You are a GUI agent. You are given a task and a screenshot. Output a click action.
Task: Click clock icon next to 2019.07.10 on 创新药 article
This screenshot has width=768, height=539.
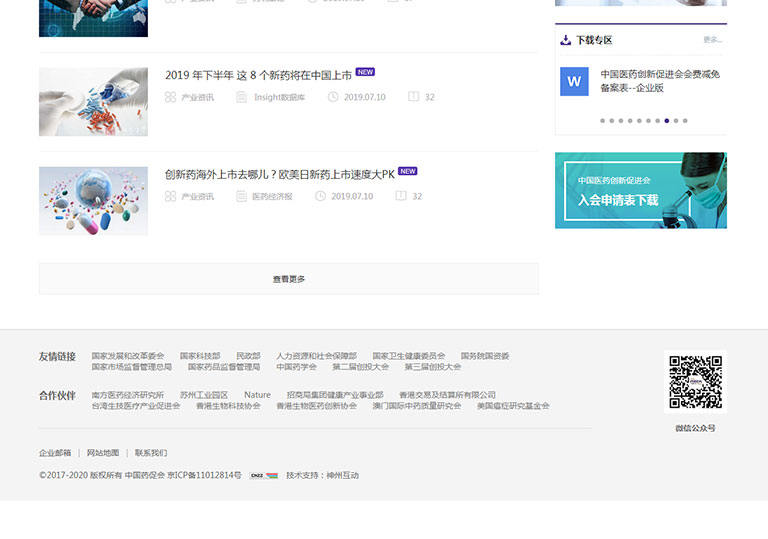pos(320,196)
